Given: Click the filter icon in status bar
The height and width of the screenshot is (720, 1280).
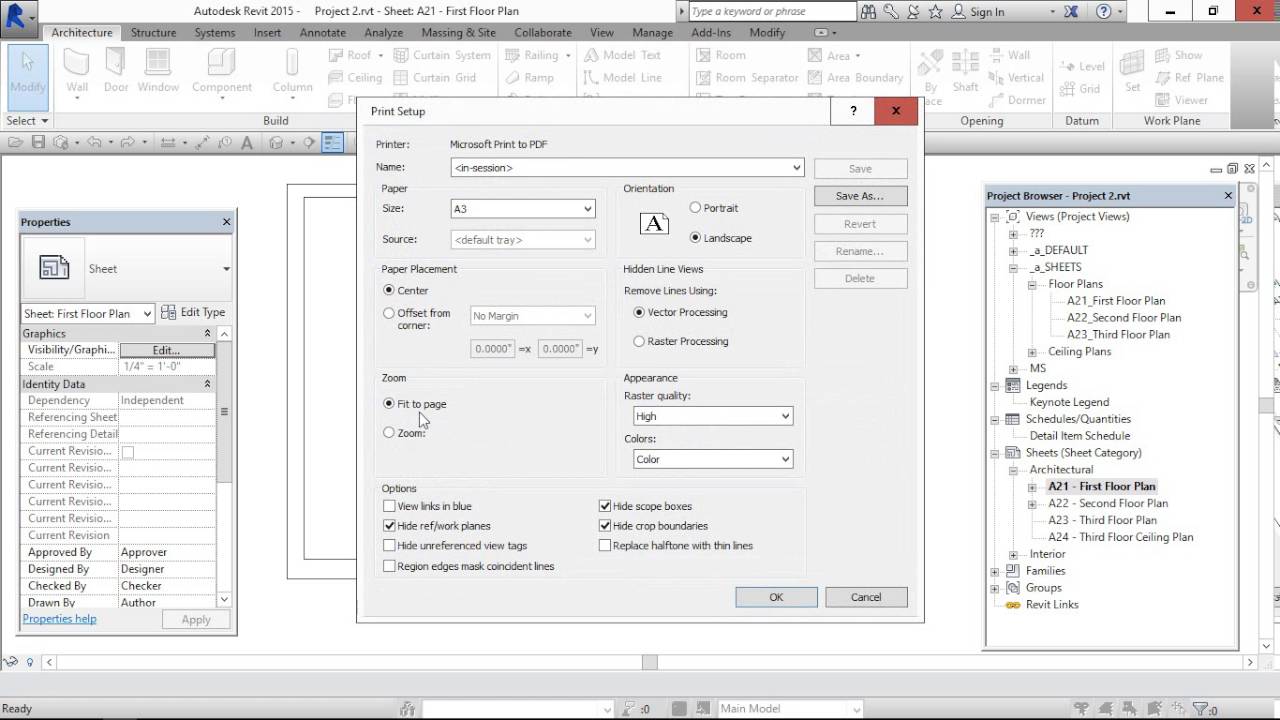Looking at the screenshot, I should pos(1202,708).
